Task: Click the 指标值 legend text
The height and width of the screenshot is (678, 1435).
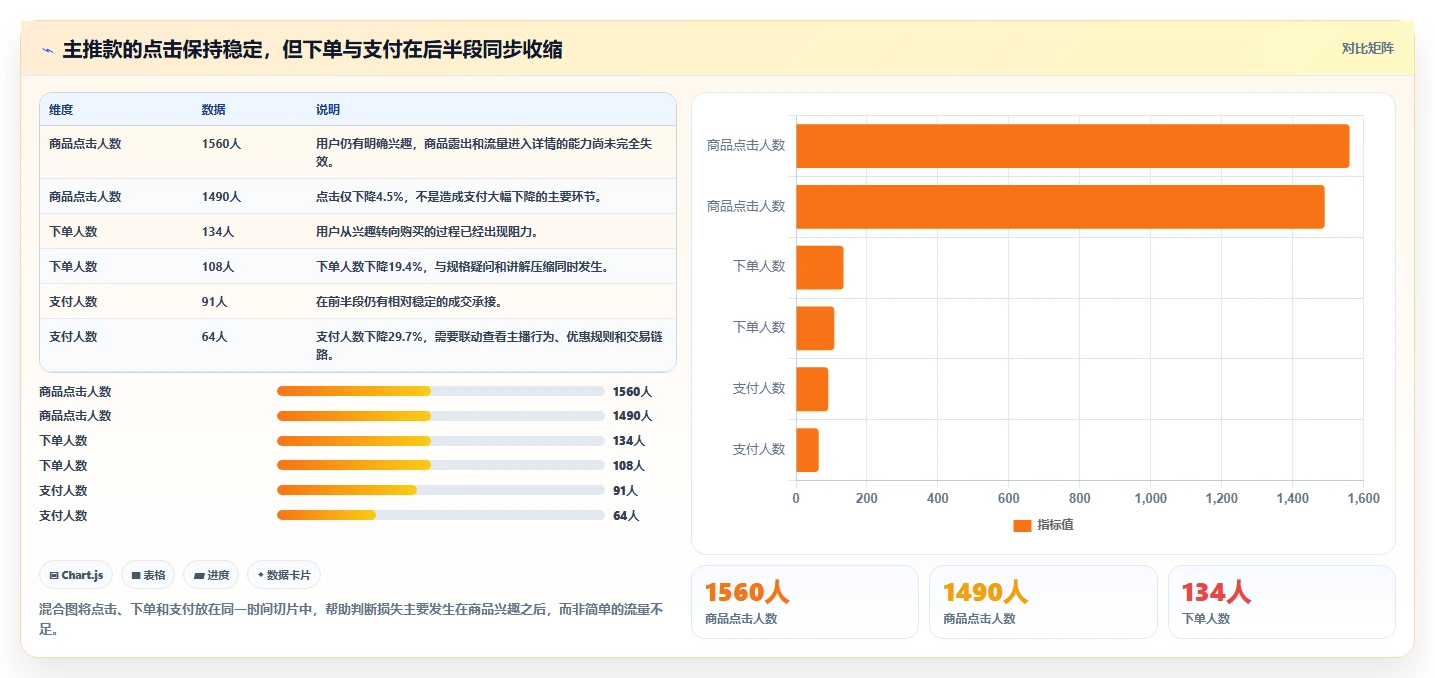Action: (1055, 525)
